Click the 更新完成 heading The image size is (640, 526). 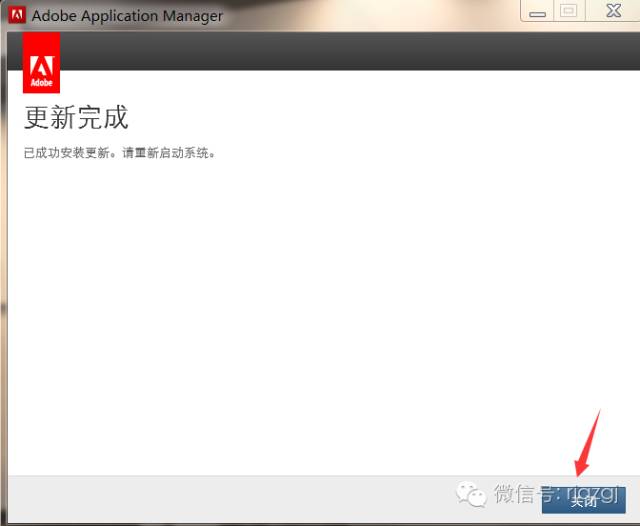(x=76, y=117)
